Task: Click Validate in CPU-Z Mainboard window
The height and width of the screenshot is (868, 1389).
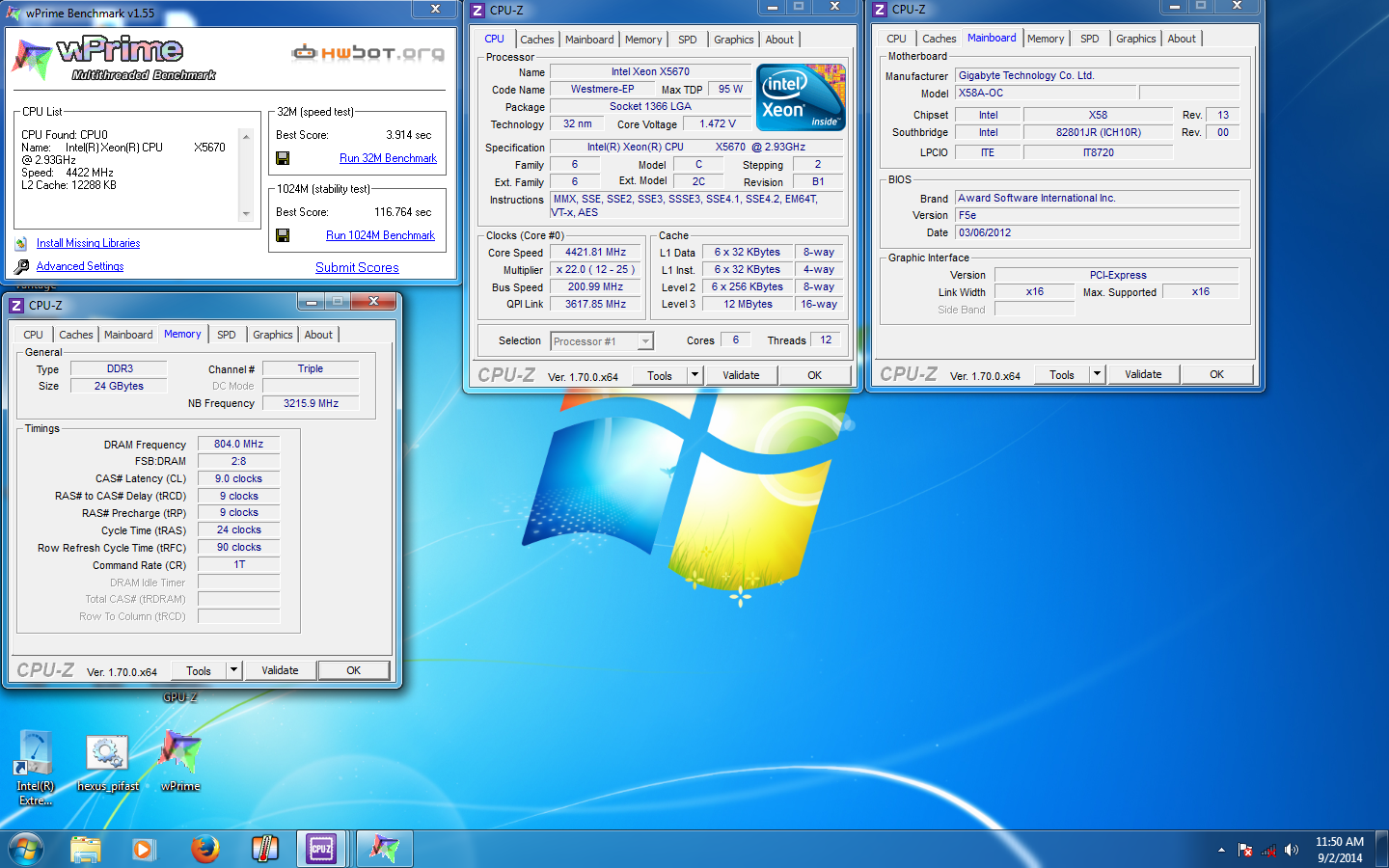Action: [x=1143, y=374]
